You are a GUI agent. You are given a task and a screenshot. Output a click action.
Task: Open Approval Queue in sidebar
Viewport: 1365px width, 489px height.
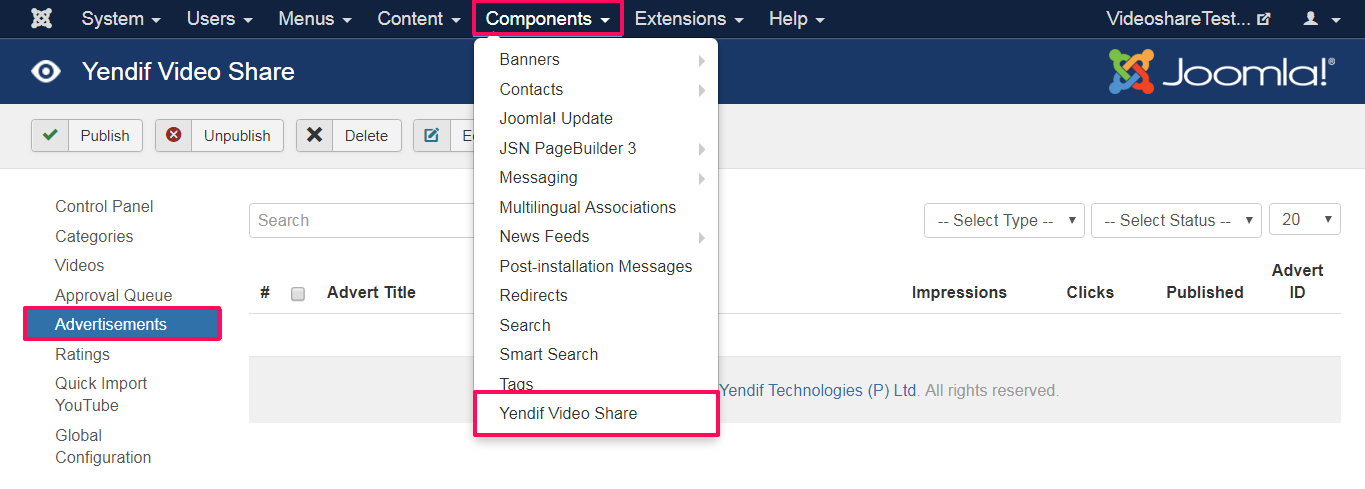(113, 295)
